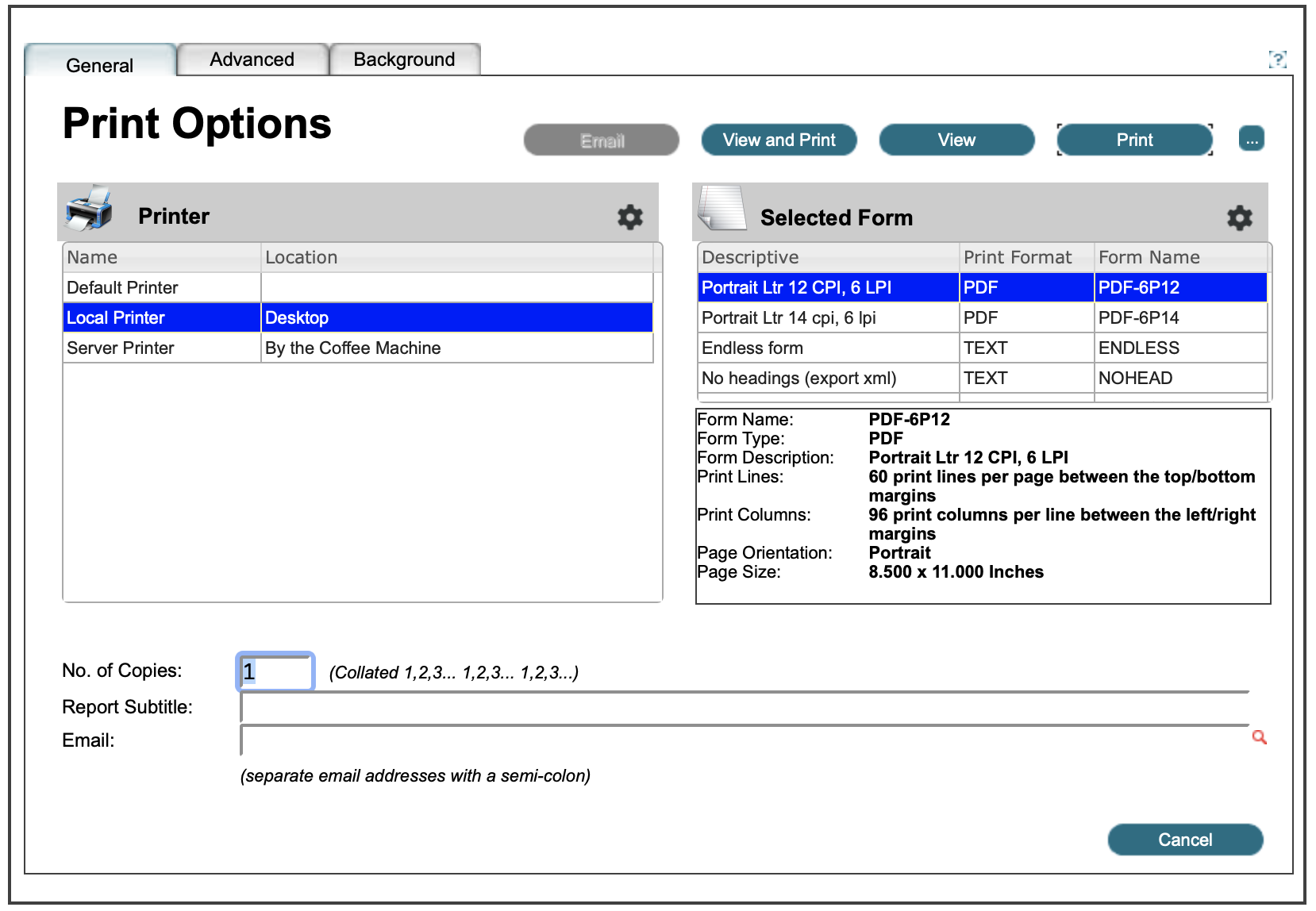The height and width of the screenshot is (911, 1316).
Task: Click into the Report Subtitle field
Action: click(744, 706)
